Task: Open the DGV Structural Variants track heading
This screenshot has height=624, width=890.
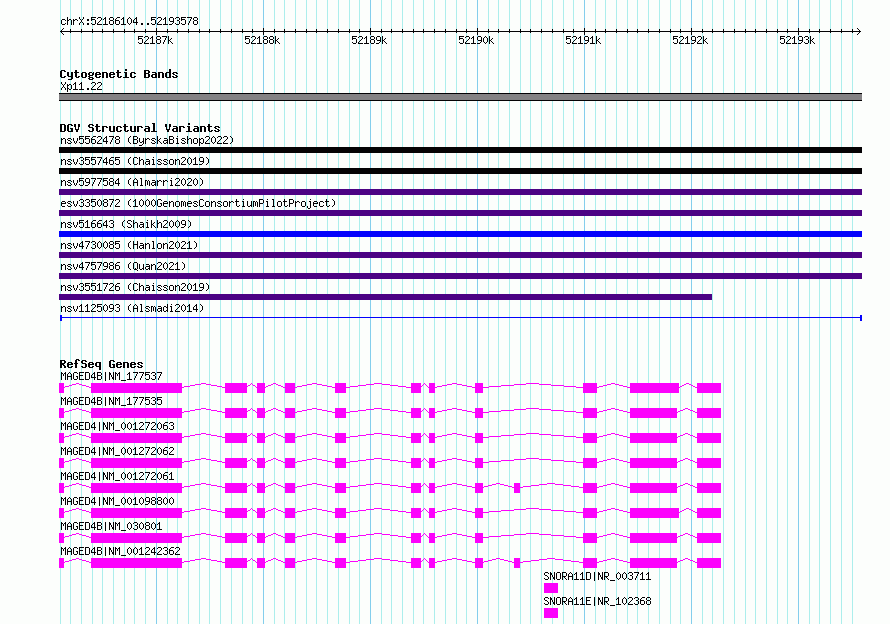Action: coord(140,128)
